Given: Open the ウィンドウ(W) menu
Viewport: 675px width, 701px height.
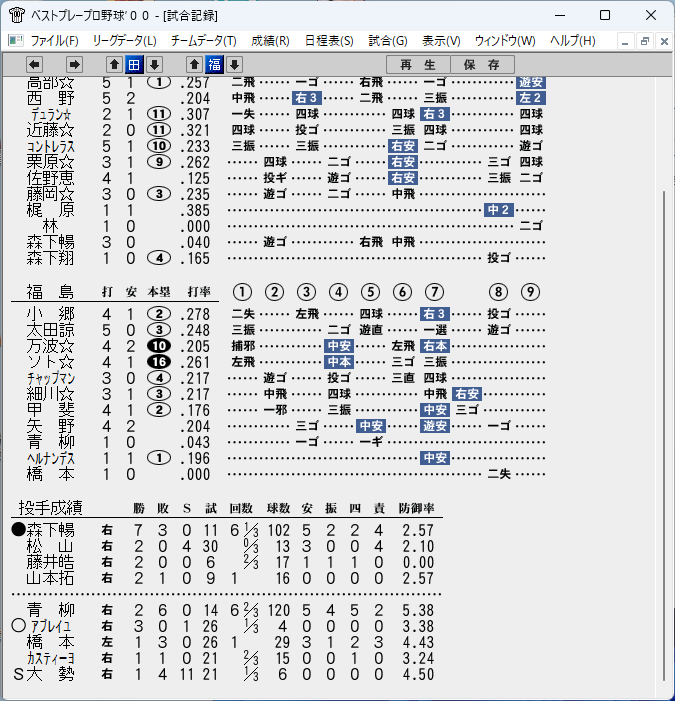Looking at the screenshot, I should (x=505, y=41).
